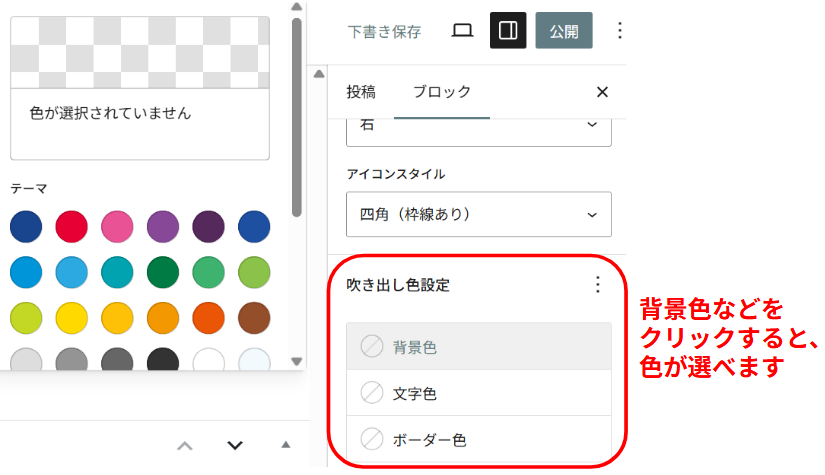Open the アイコンスタイル dropdown showing 四角（枠線あり）
The image size is (825, 475).
pos(478,214)
